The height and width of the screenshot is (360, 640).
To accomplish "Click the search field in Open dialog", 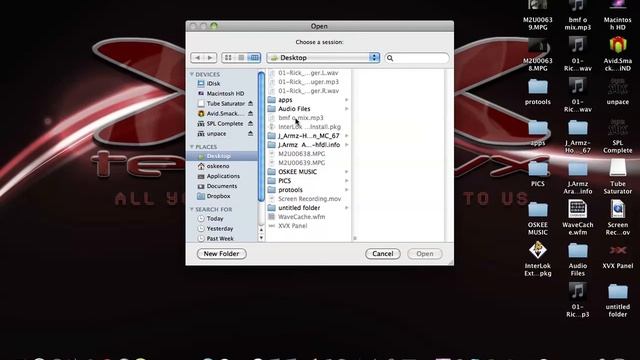I will (x=417, y=58).
